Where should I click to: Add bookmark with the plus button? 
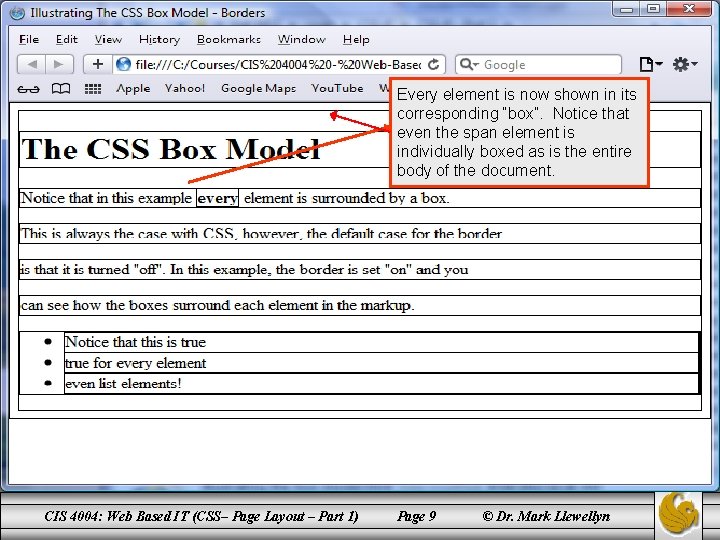point(97,64)
